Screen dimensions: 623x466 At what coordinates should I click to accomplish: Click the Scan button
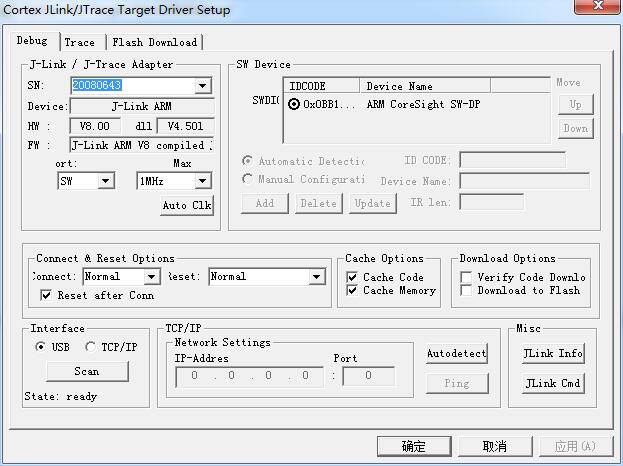pos(87,371)
